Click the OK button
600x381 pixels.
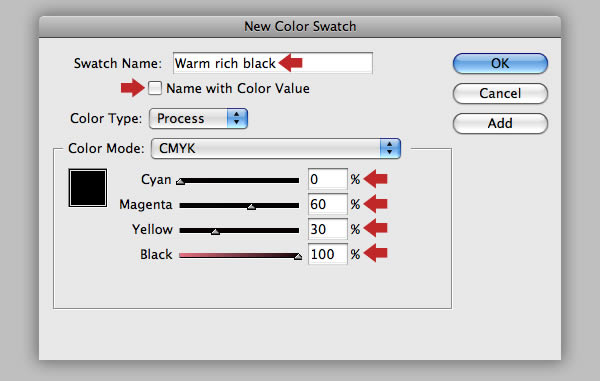(x=500, y=64)
